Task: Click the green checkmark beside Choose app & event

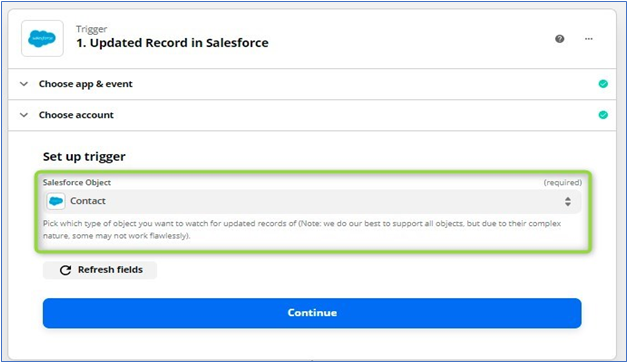Action: point(603,84)
